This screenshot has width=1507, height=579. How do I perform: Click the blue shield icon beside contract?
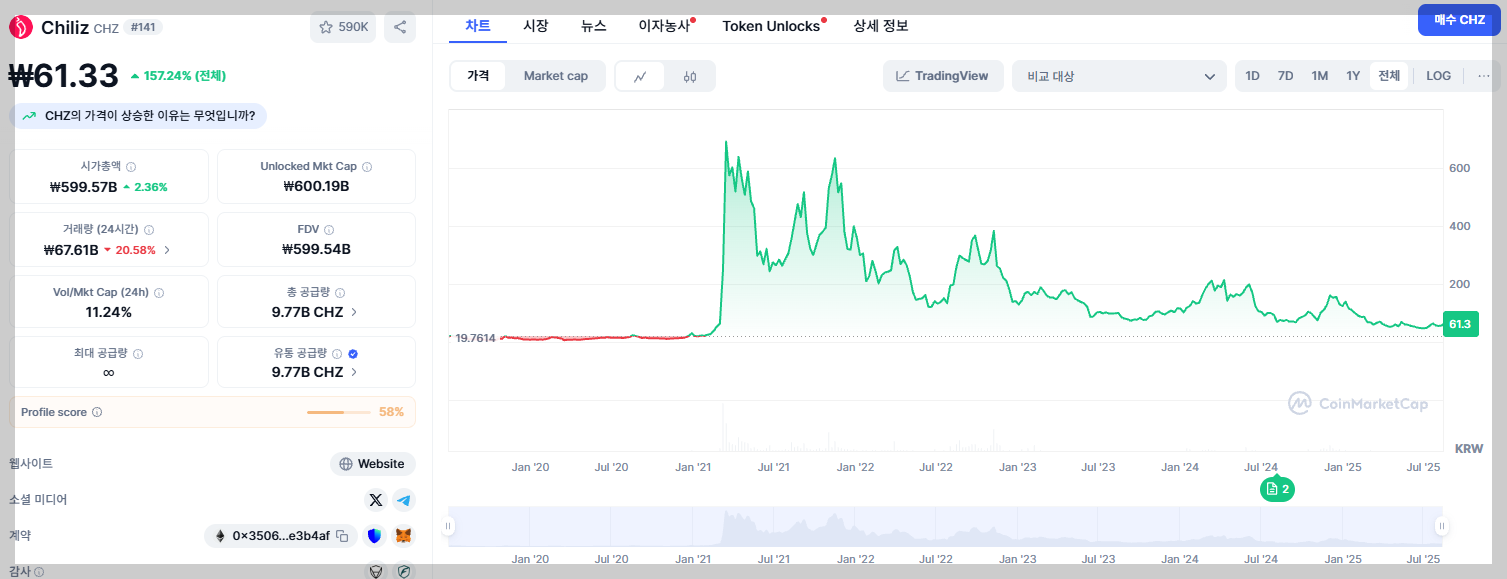click(x=374, y=536)
